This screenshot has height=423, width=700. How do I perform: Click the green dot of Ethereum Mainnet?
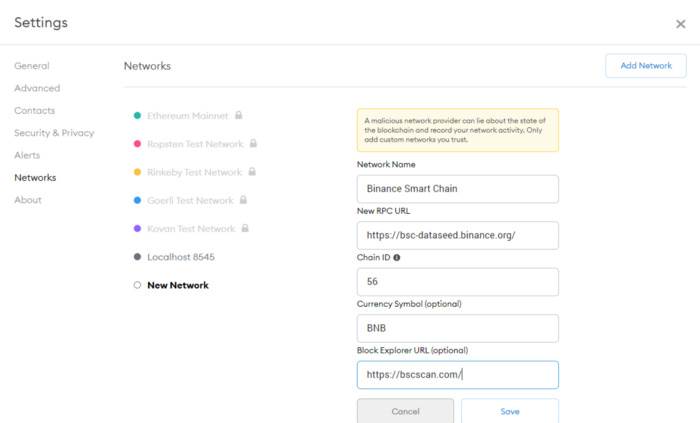pos(138,116)
